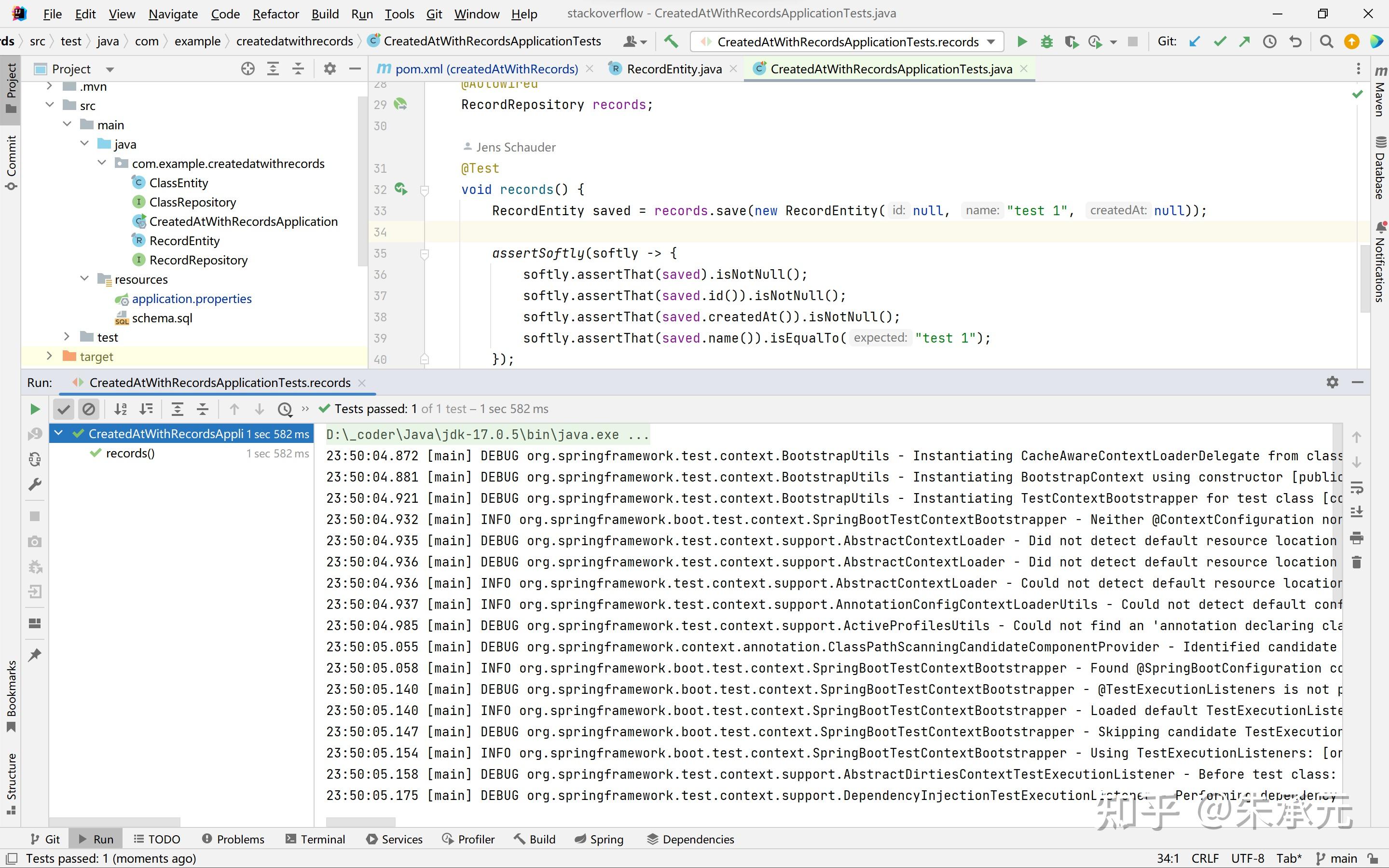Commit changes with Git green checkmark
Image resolution: width=1389 pixels, height=868 pixels.
[1220, 41]
